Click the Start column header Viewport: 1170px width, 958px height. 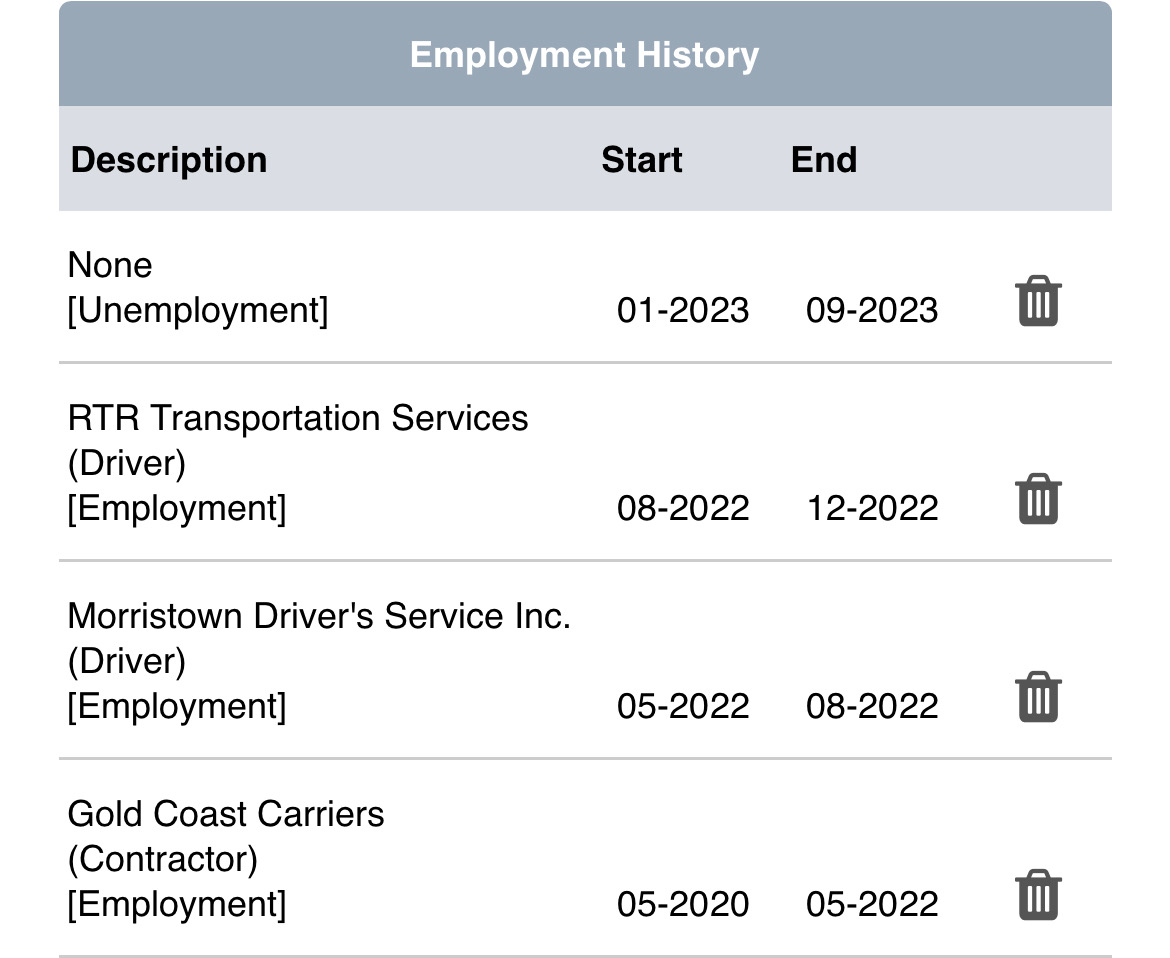642,160
